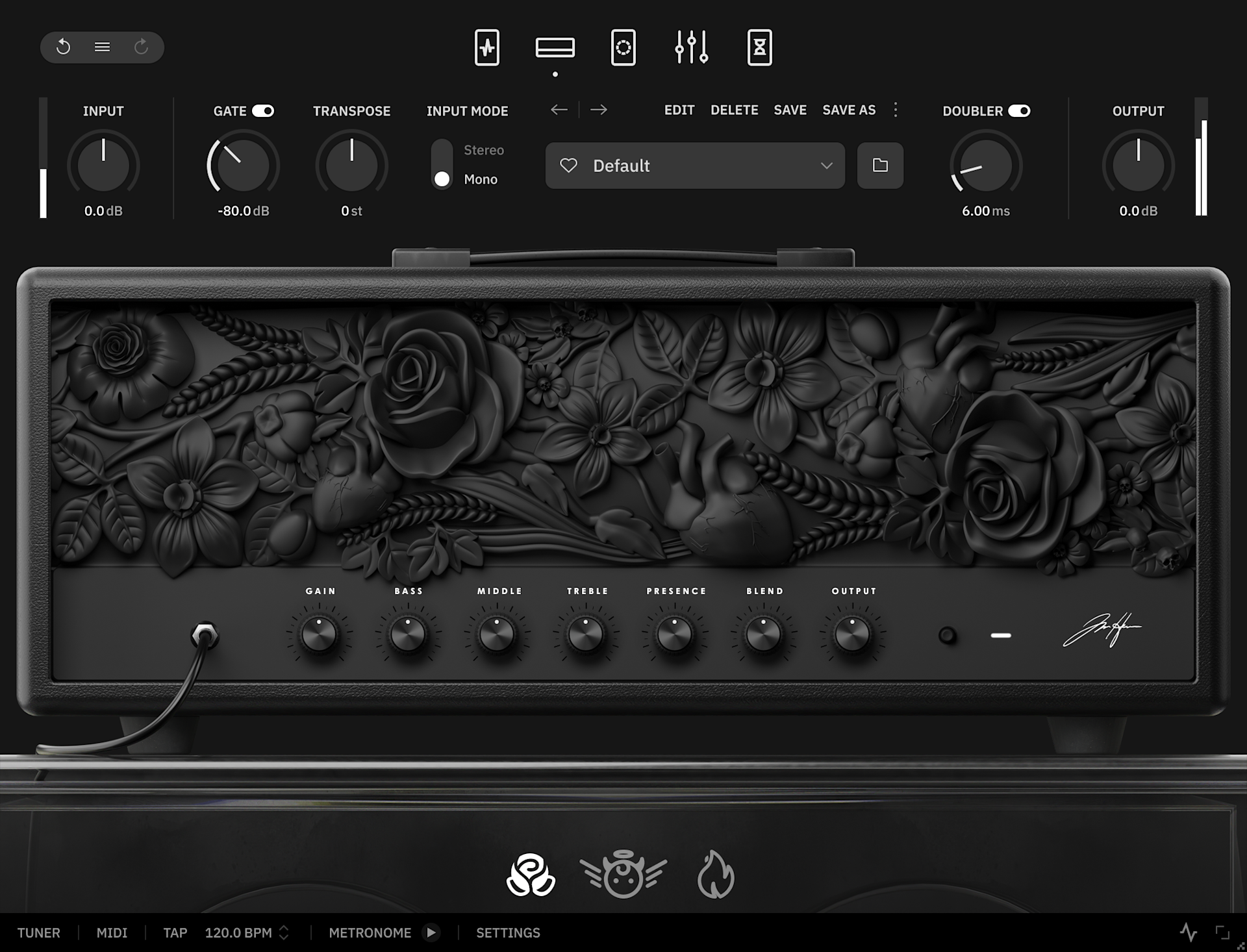Select Mono input mode
The image size is (1247, 952).
481,179
